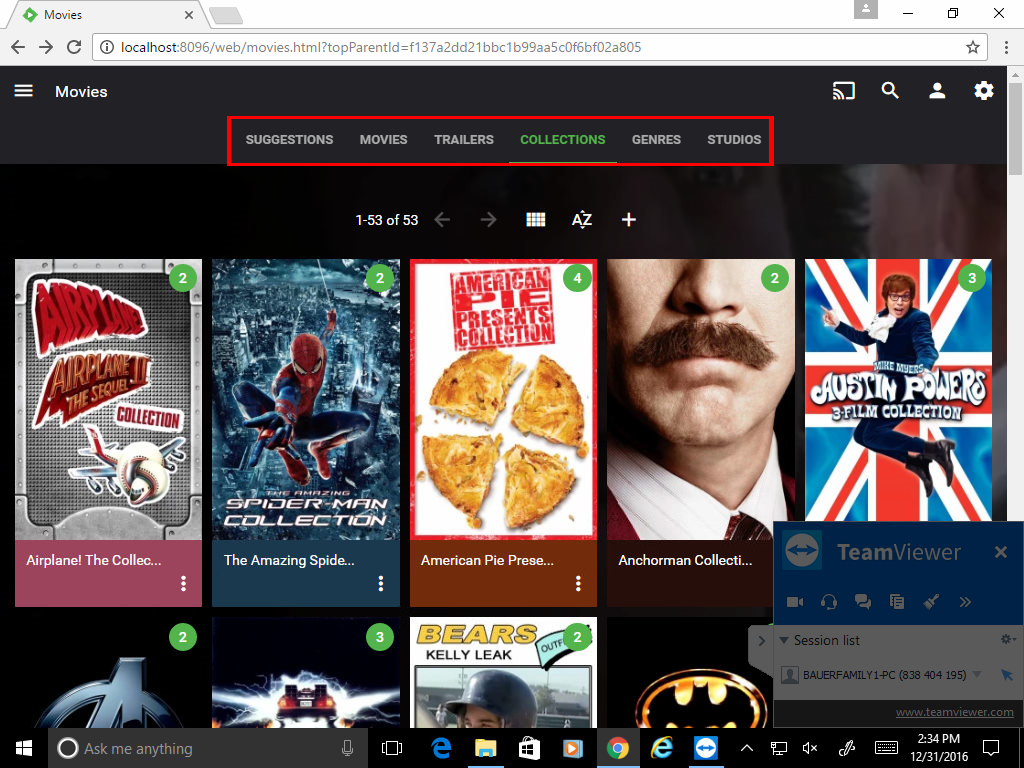Open a new browser tab

point(226,16)
